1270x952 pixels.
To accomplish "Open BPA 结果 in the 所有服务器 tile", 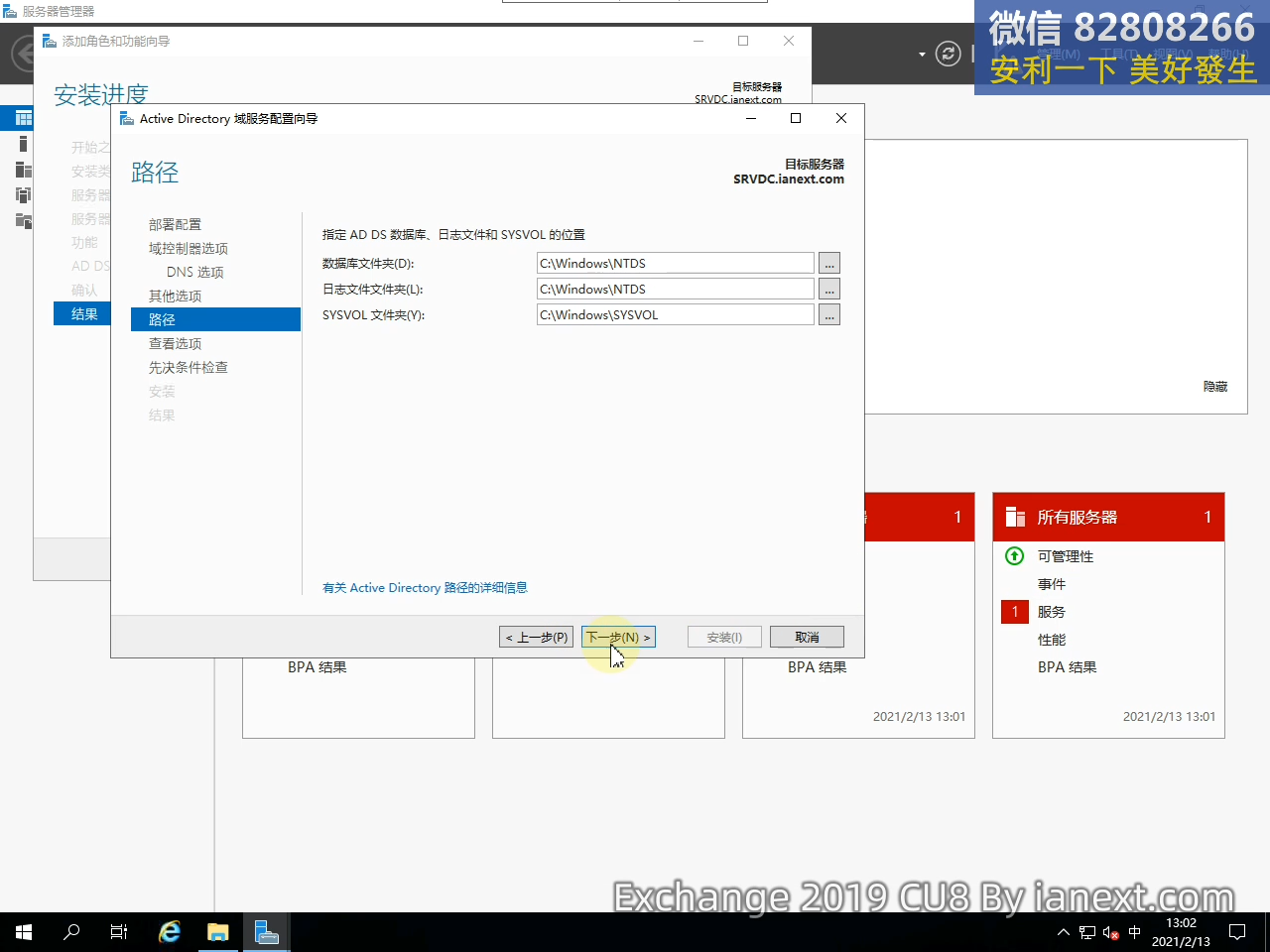I will (1068, 667).
